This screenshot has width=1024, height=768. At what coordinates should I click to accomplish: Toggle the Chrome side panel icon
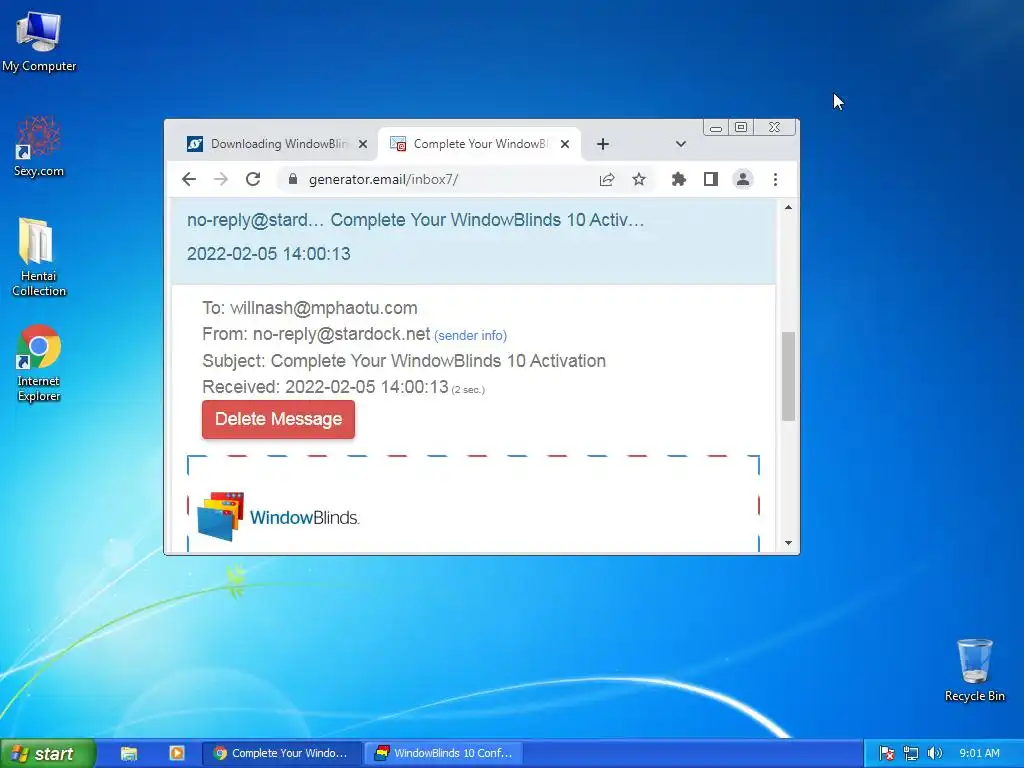coord(711,179)
